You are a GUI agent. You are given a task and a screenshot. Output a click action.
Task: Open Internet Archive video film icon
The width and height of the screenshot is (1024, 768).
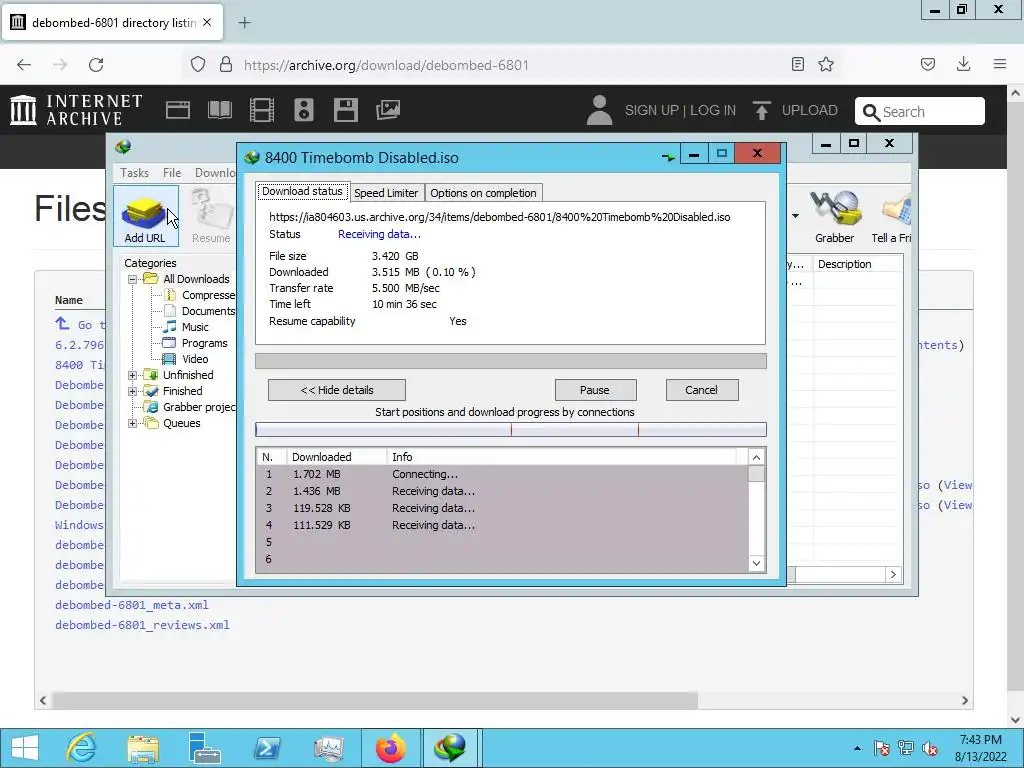[262, 110]
